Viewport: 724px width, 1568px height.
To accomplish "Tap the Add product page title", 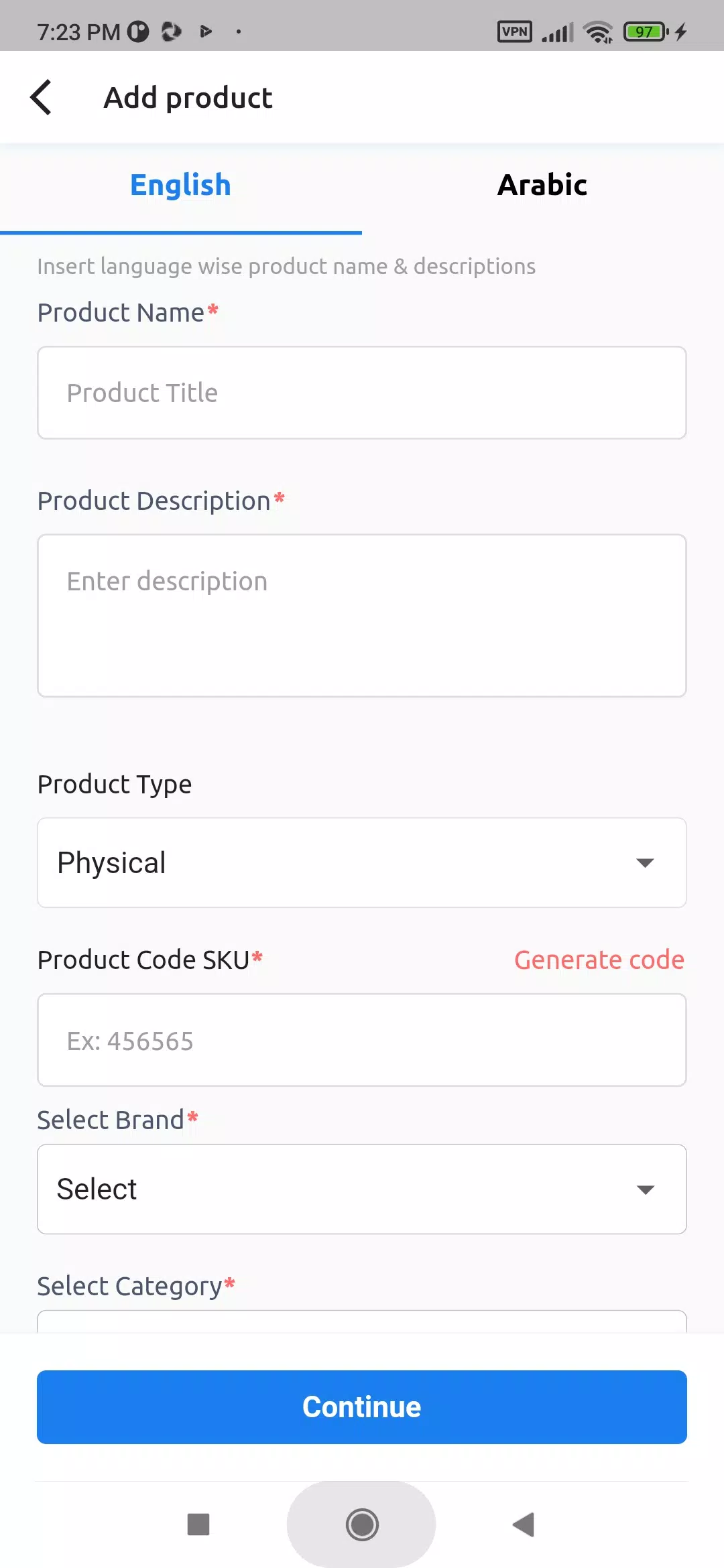I will click(x=188, y=98).
